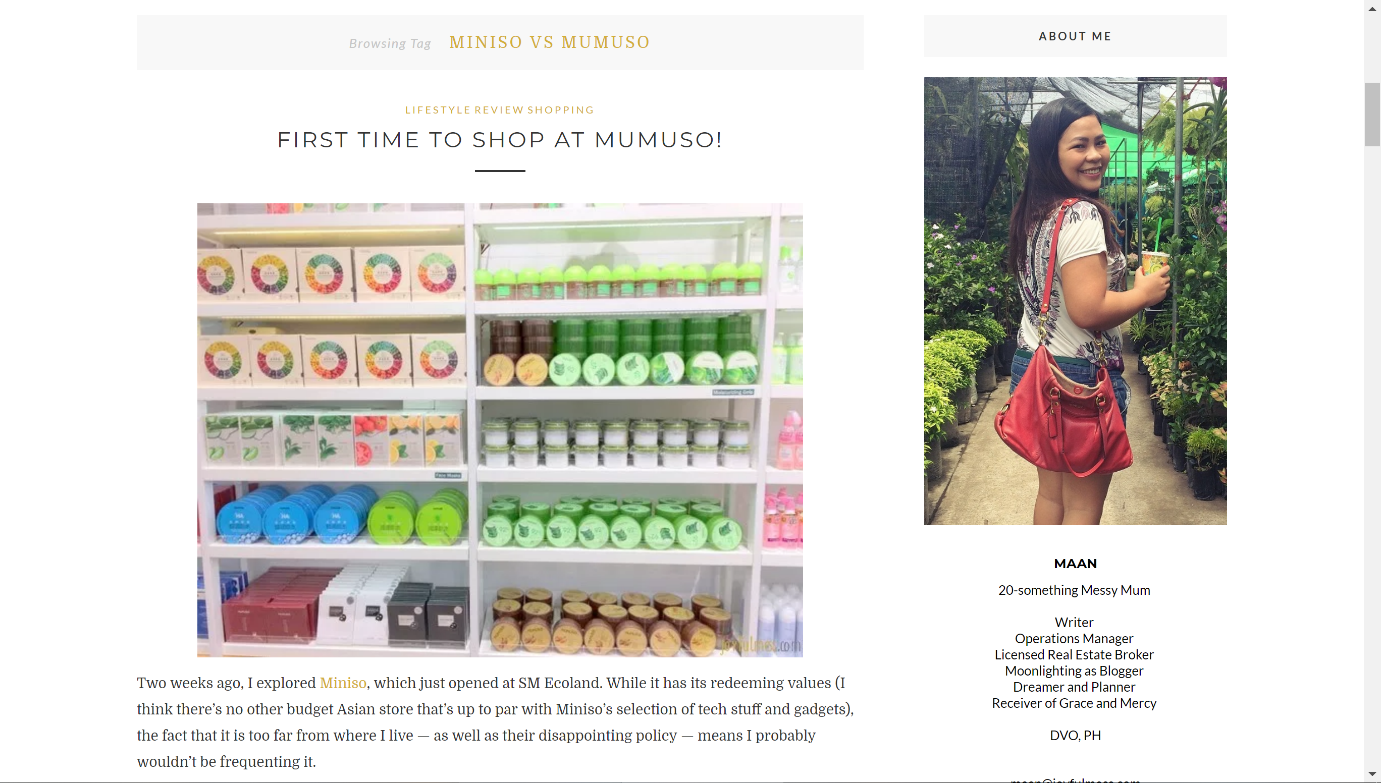The image size is (1381, 783).
Task: Click the author photo under About Me
Action: pyautogui.click(x=1075, y=301)
